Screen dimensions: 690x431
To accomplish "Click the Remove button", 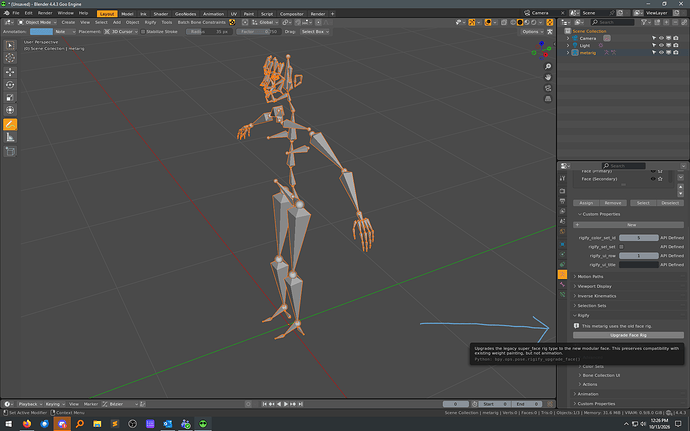I will [613, 203].
